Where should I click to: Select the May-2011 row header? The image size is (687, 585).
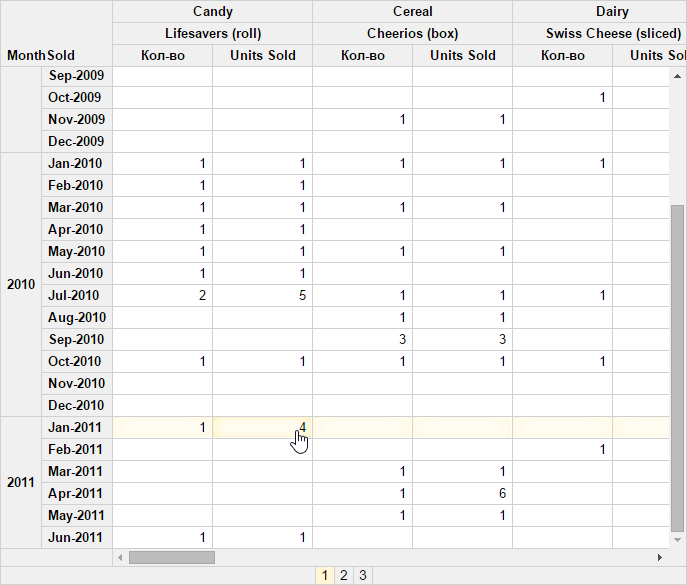pos(77,515)
